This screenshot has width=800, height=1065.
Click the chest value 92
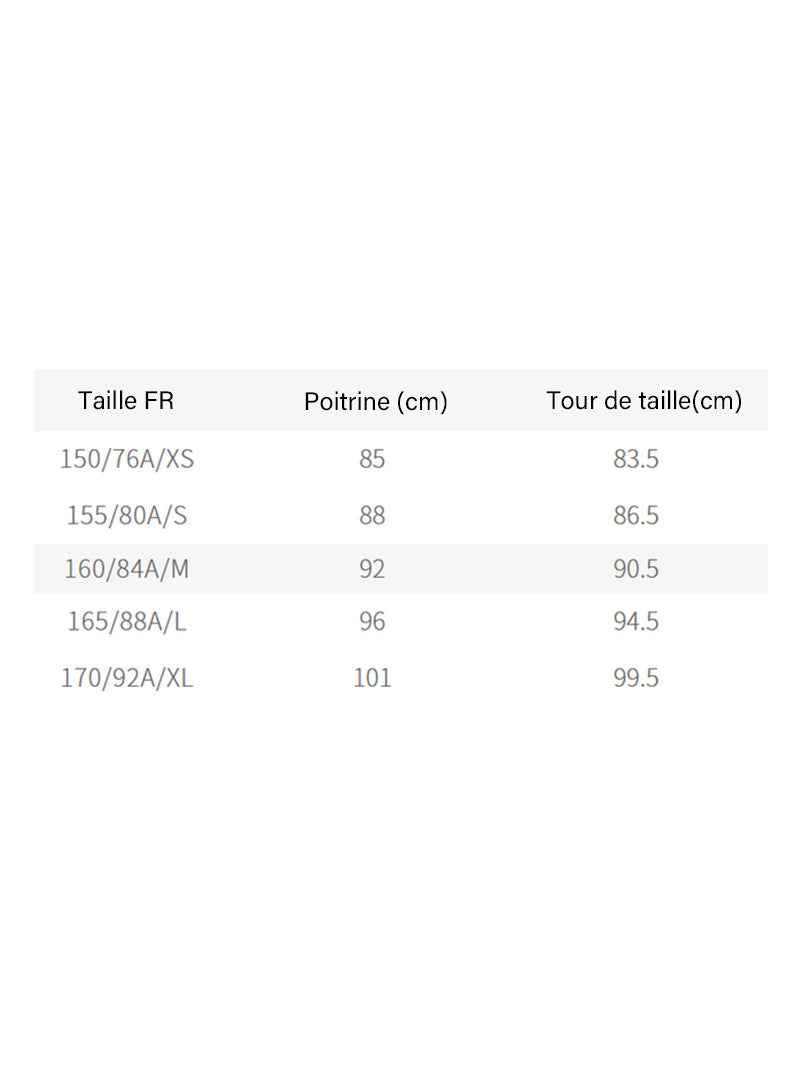pyautogui.click(x=372, y=569)
